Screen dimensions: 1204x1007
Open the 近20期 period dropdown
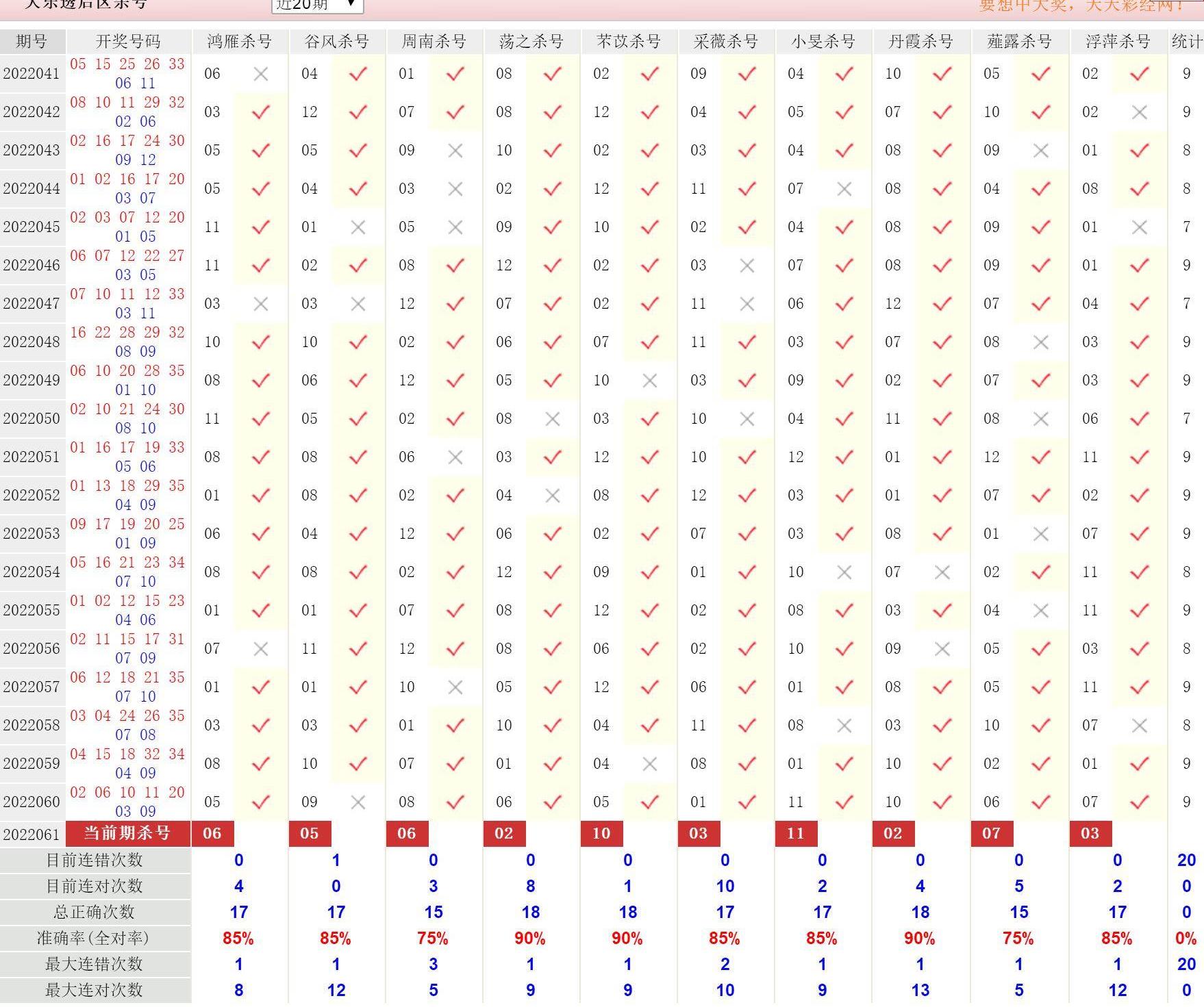pos(316,5)
